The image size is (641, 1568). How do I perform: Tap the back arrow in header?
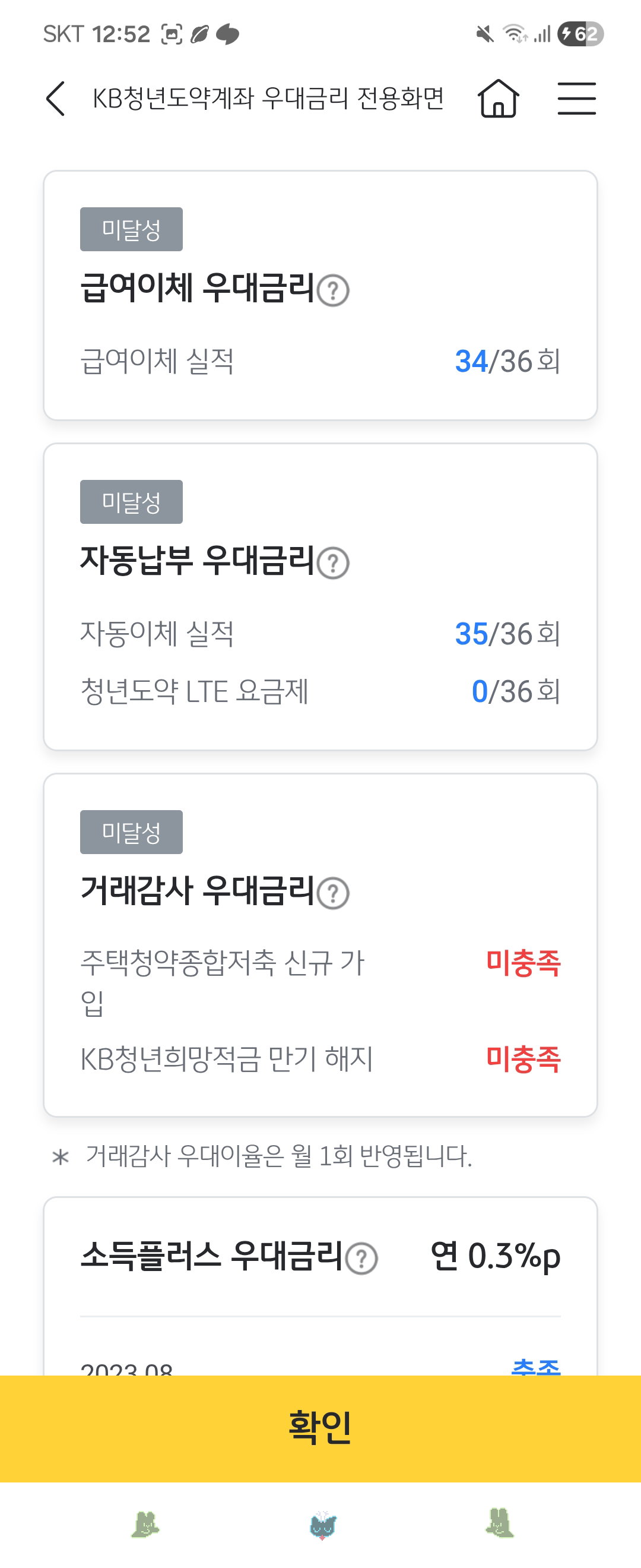point(55,99)
